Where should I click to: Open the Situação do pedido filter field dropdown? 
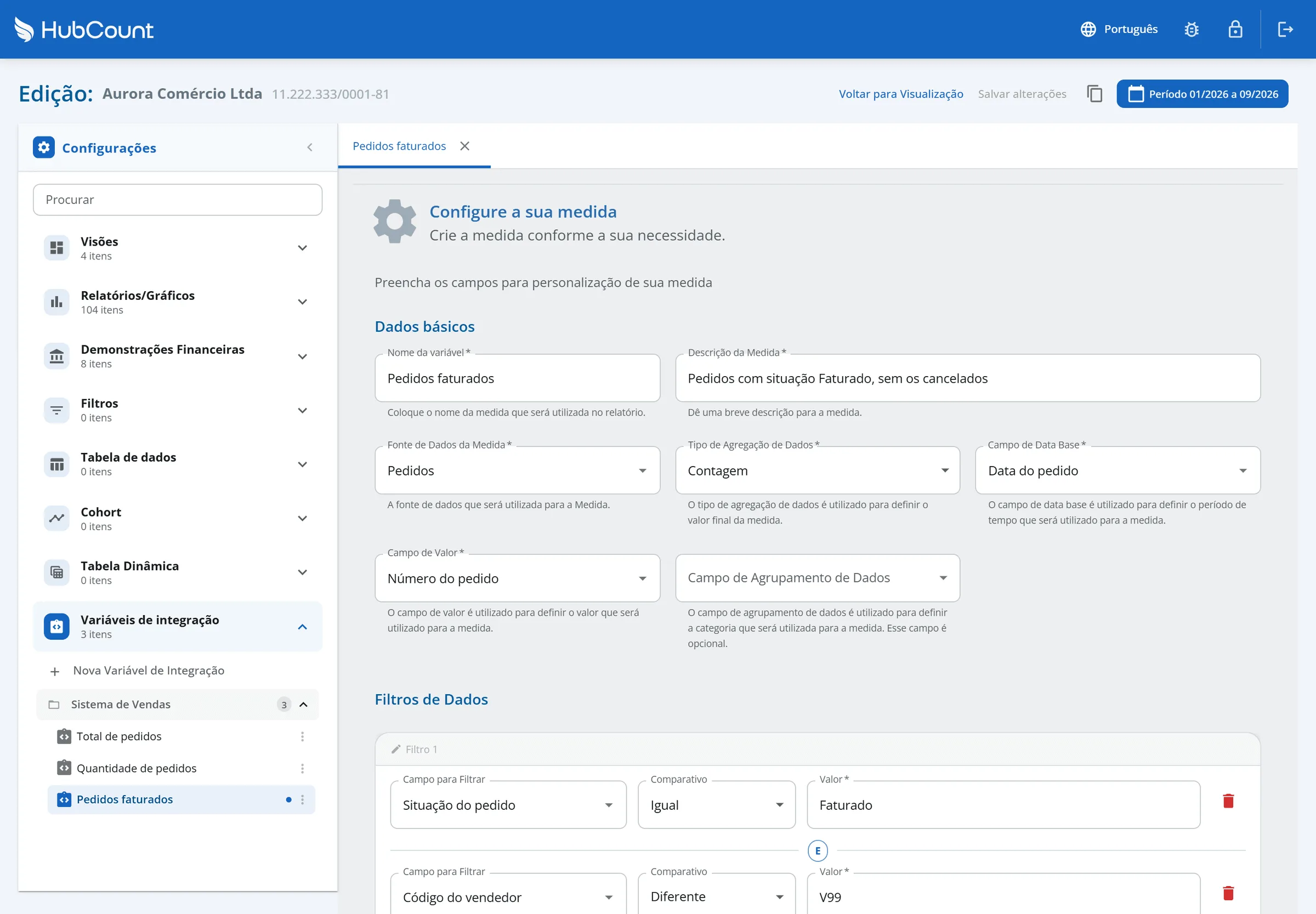click(x=508, y=805)
